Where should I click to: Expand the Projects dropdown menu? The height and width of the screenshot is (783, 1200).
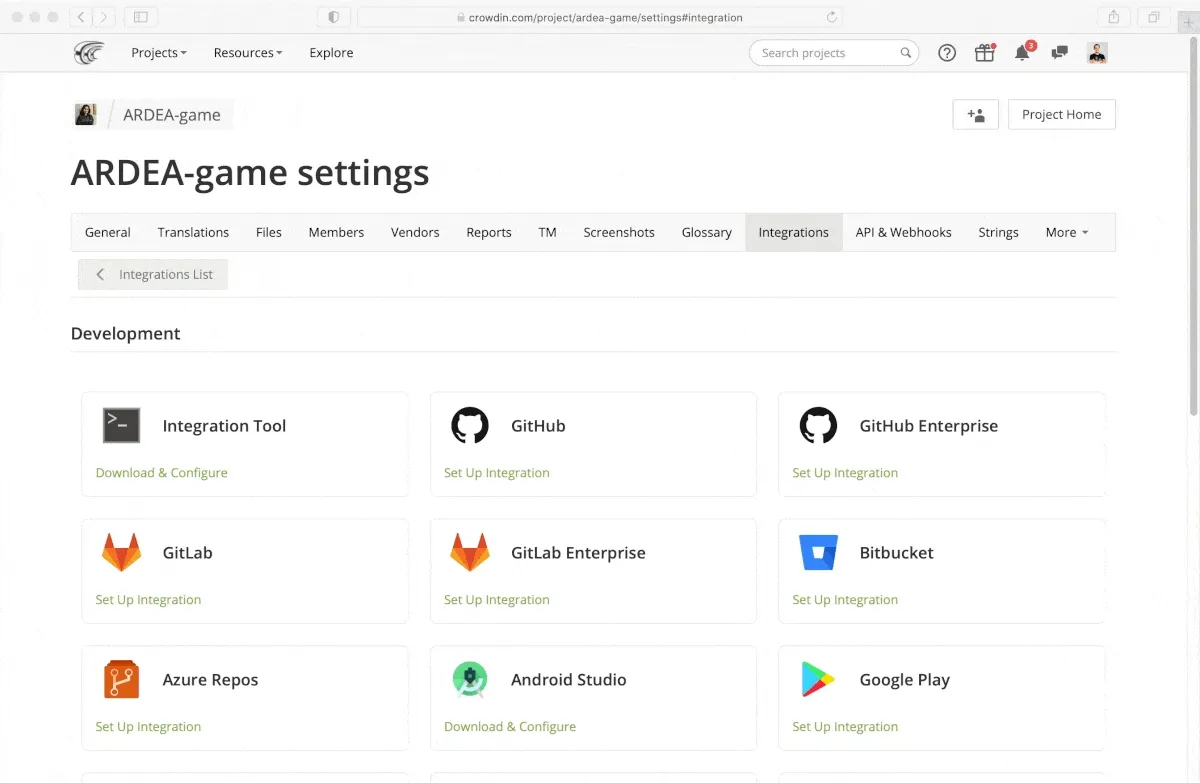coord(159,53)
